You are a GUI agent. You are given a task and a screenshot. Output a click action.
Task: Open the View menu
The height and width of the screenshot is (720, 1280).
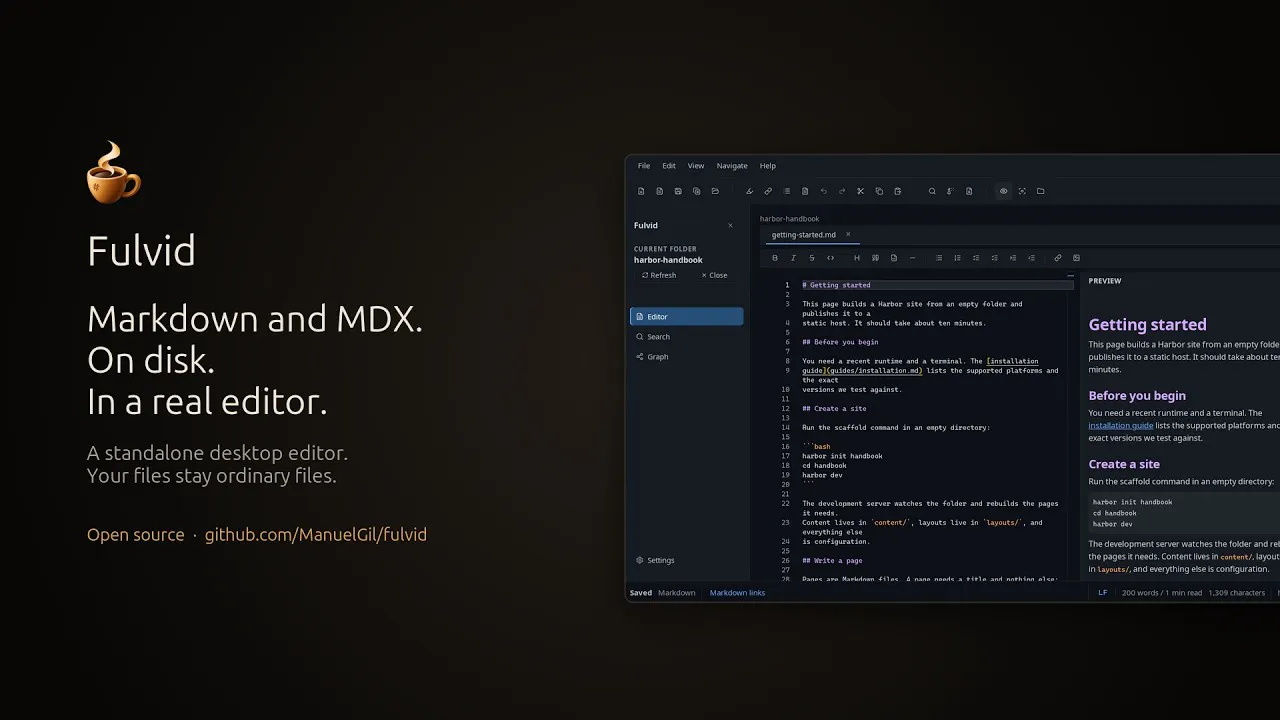click(x=696, y=166)
